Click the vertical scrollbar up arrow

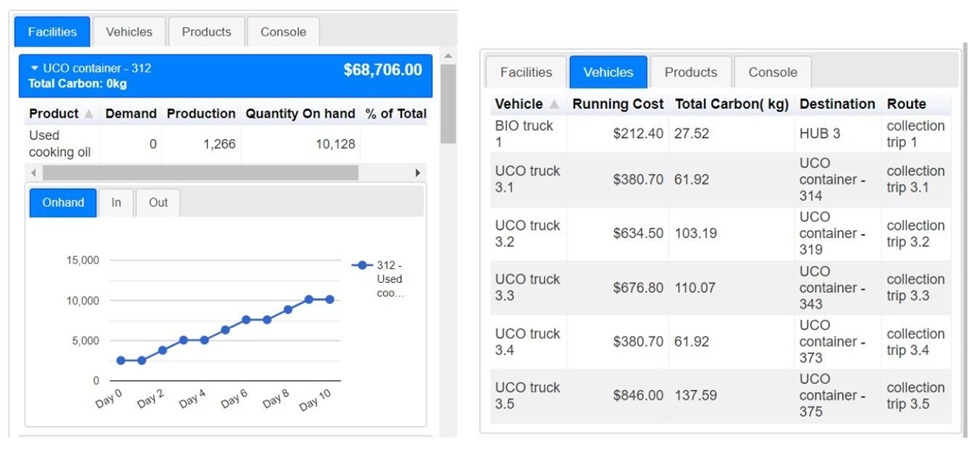coord(448,56)
